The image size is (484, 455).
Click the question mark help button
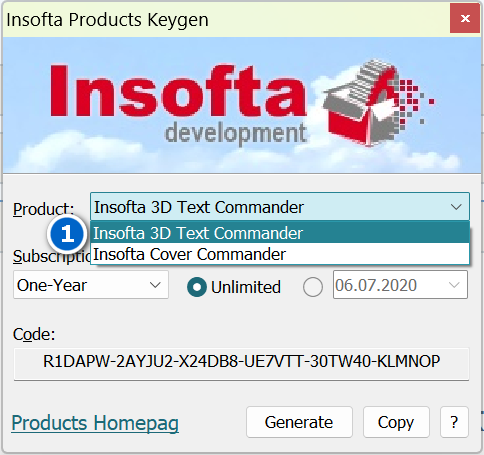(x=454, y=422)
